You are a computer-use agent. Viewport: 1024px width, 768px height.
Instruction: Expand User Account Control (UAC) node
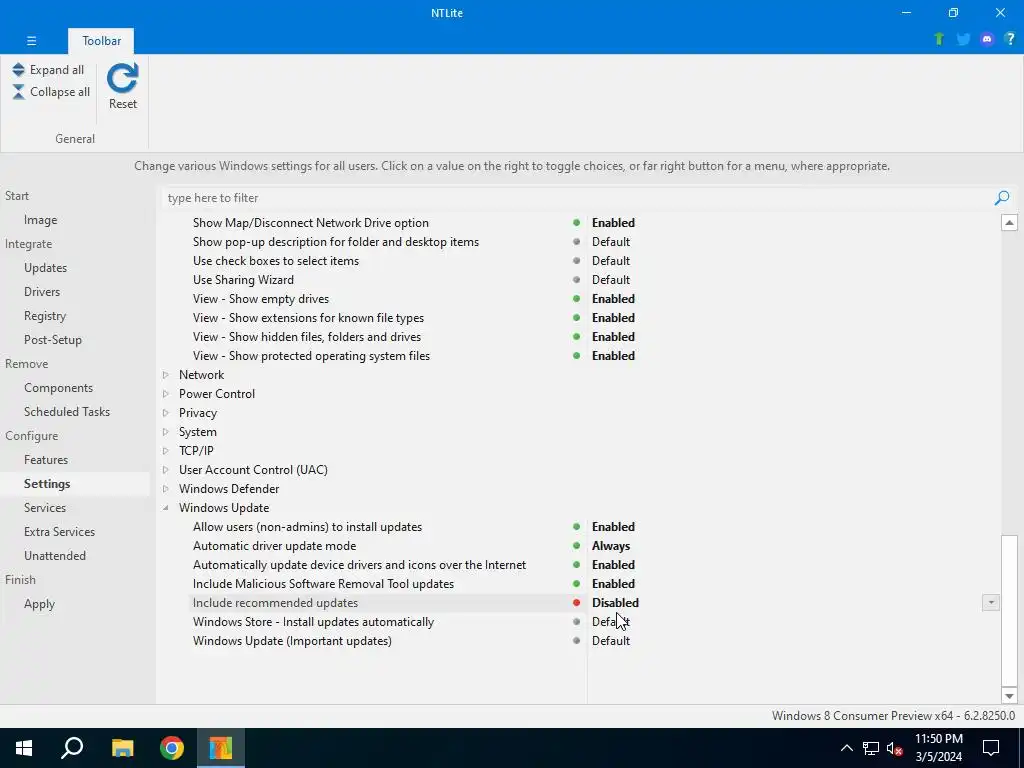click(166, 470)
